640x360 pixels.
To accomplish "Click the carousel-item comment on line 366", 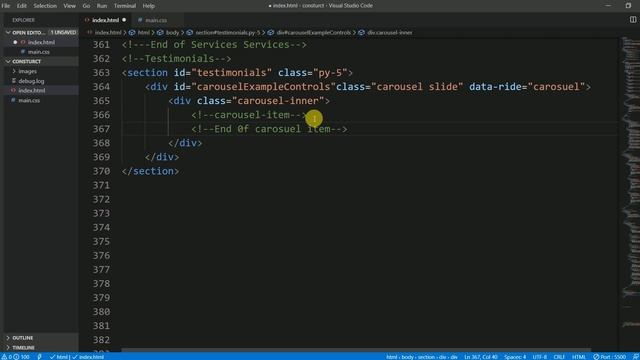I will point(249,115).
